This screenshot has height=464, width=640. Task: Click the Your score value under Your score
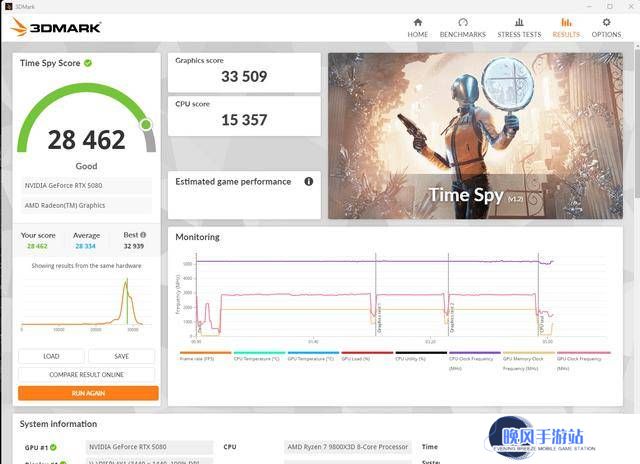click(37, 246)
